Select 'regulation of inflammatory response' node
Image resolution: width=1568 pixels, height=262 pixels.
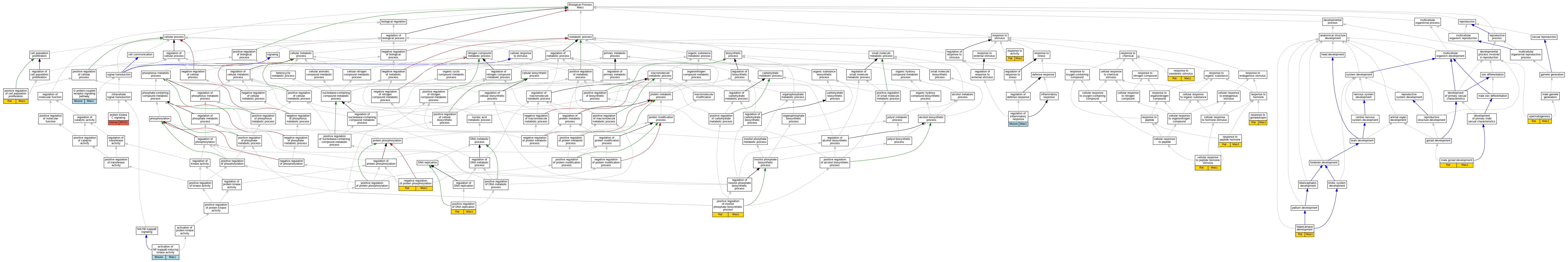pyautogui.click(x=1018, y=119)
